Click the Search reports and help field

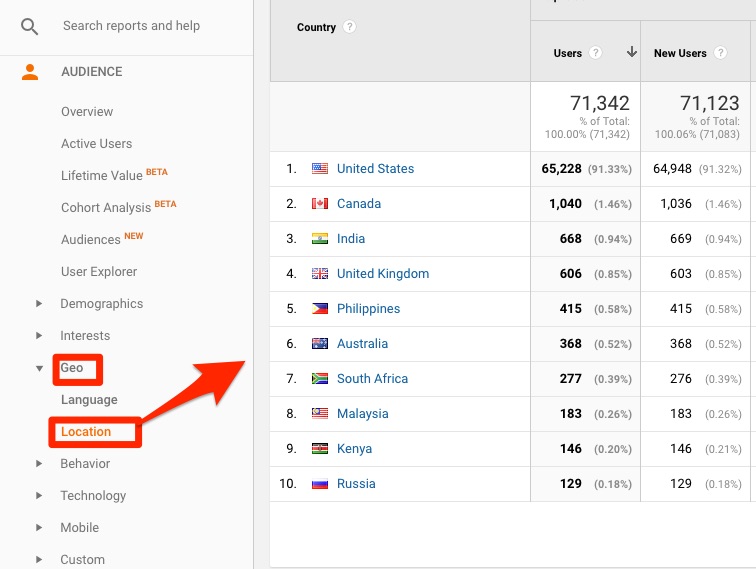[x=131, y=26]
